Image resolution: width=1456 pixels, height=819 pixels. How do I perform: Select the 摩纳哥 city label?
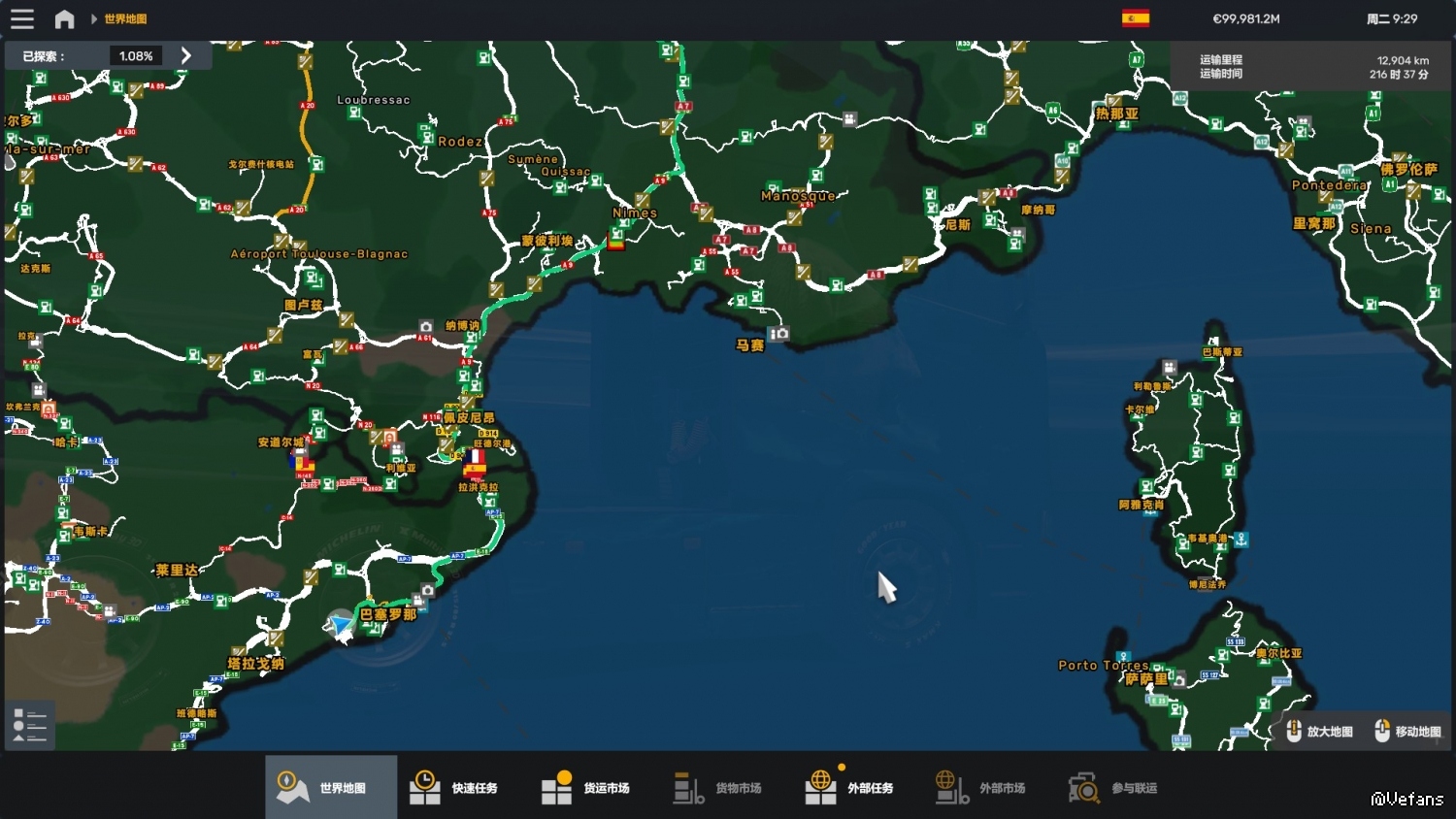pos(1038,210)
